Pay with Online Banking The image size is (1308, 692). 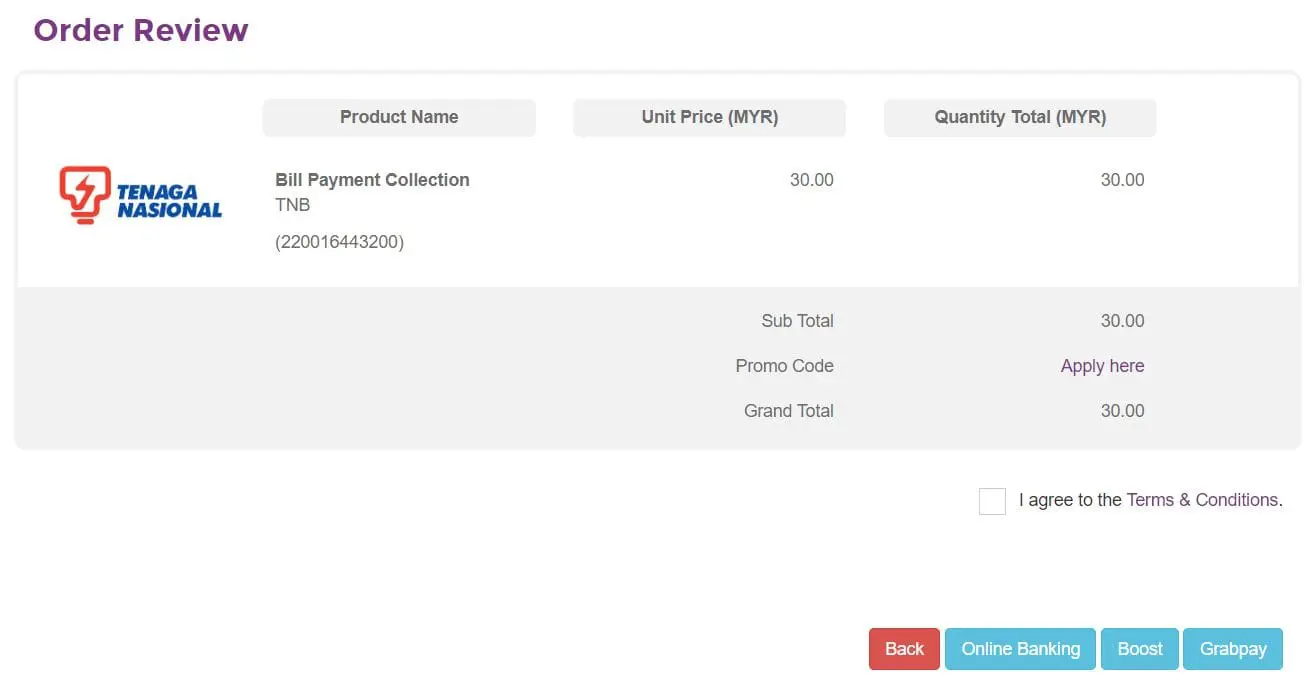click(x=1020, y=649)
